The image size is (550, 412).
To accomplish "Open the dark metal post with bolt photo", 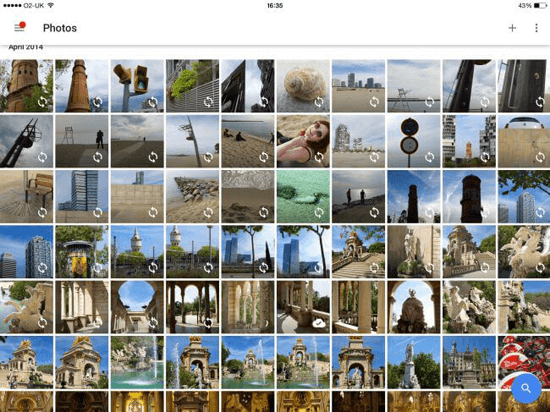I will click(524, 86).
